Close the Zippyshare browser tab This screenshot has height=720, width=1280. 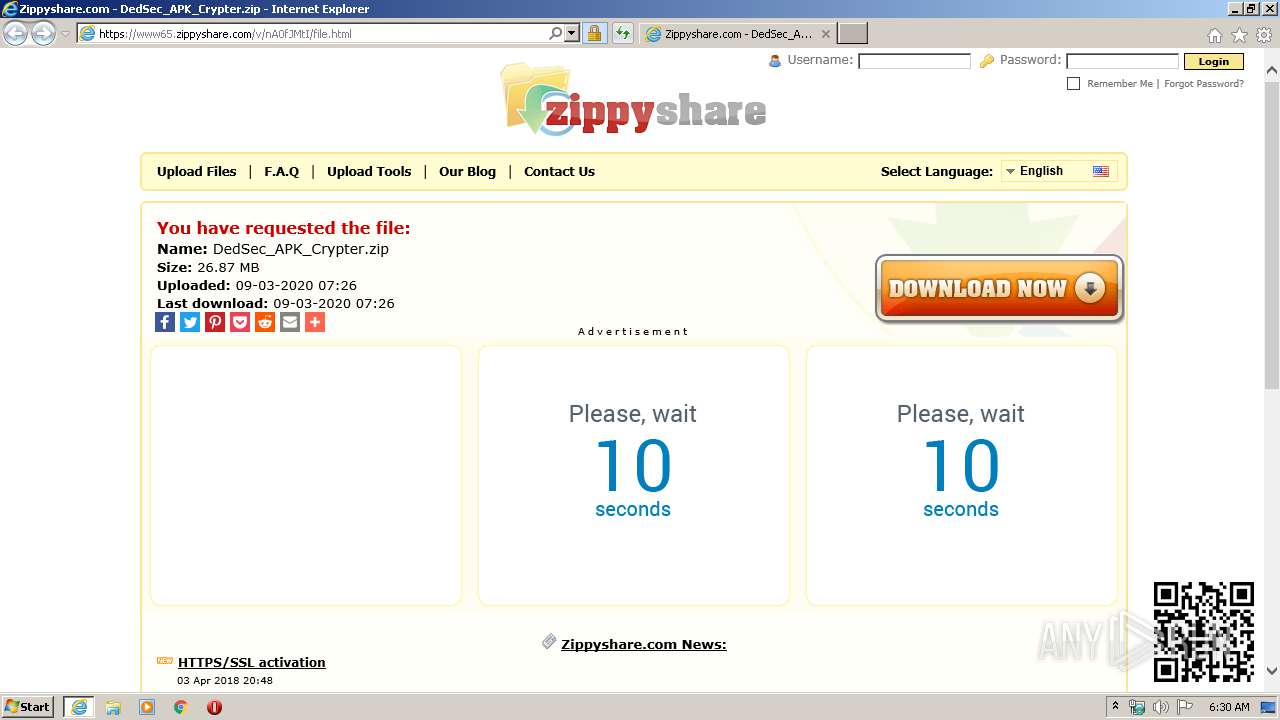[825, 34]
